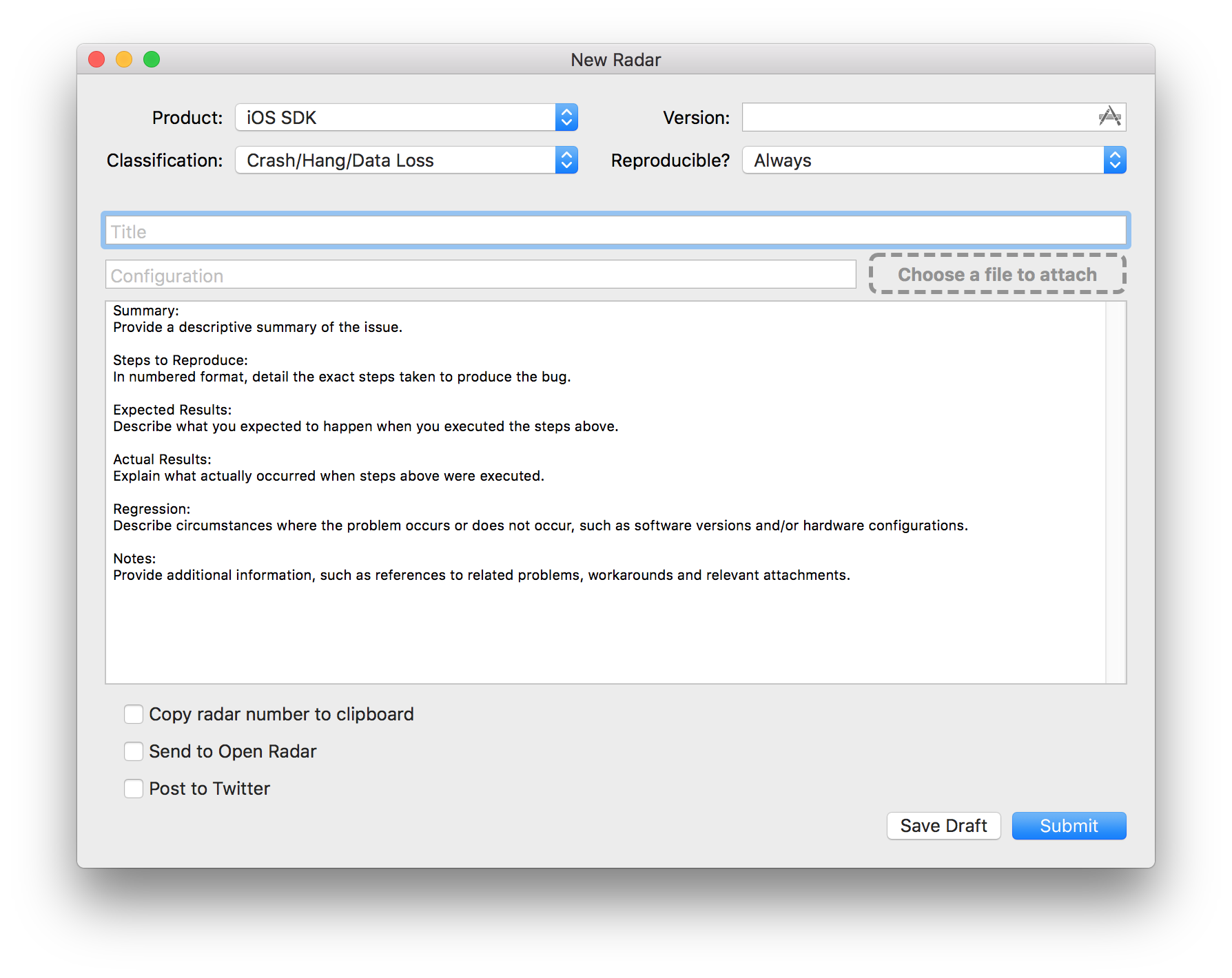1232x978 pixels.
Task: Click the line 'Describe what you expected to happen'
Action: pos(366,426)
